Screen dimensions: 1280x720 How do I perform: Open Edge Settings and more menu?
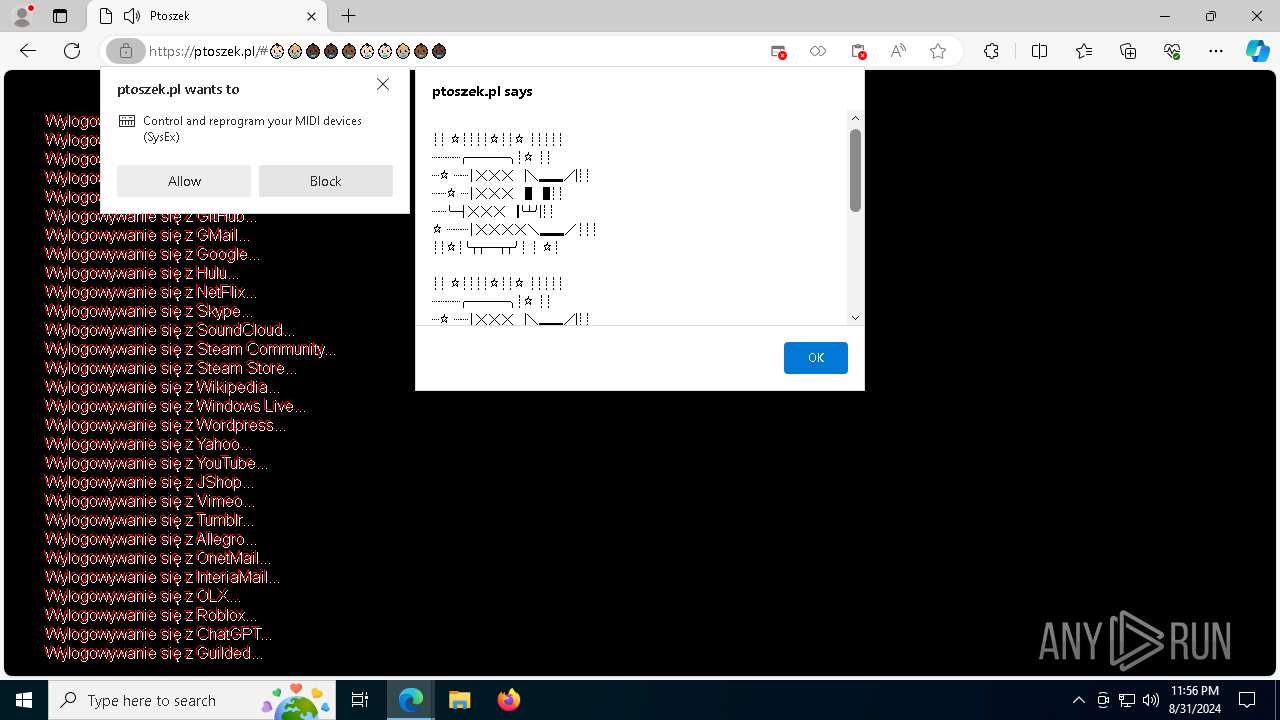tap(1216, 52)
